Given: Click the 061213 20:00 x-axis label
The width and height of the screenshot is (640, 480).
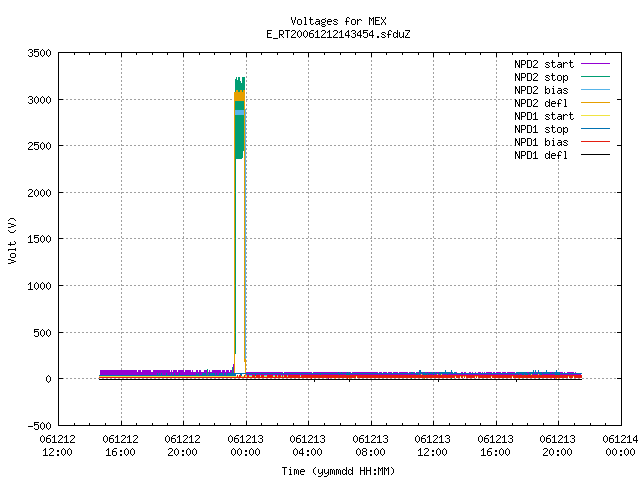Looking at the screenshot, I should click(557, 446).
